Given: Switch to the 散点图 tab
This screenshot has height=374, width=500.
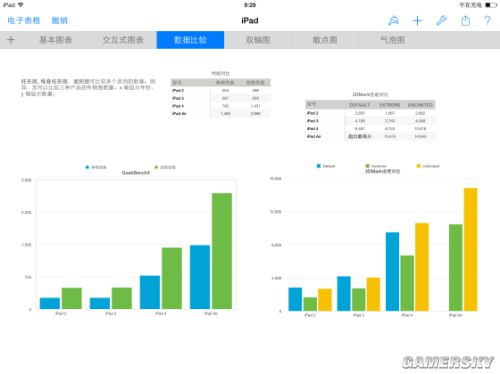Looking at the screenshot, I should 325,40.
